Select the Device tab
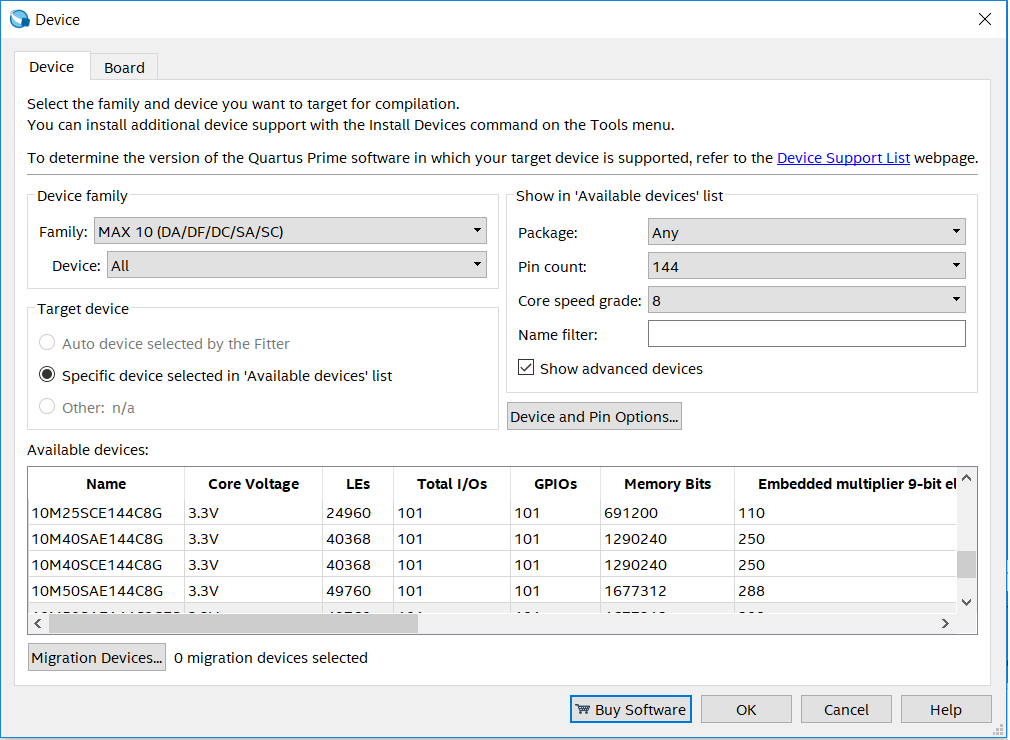 51,67
